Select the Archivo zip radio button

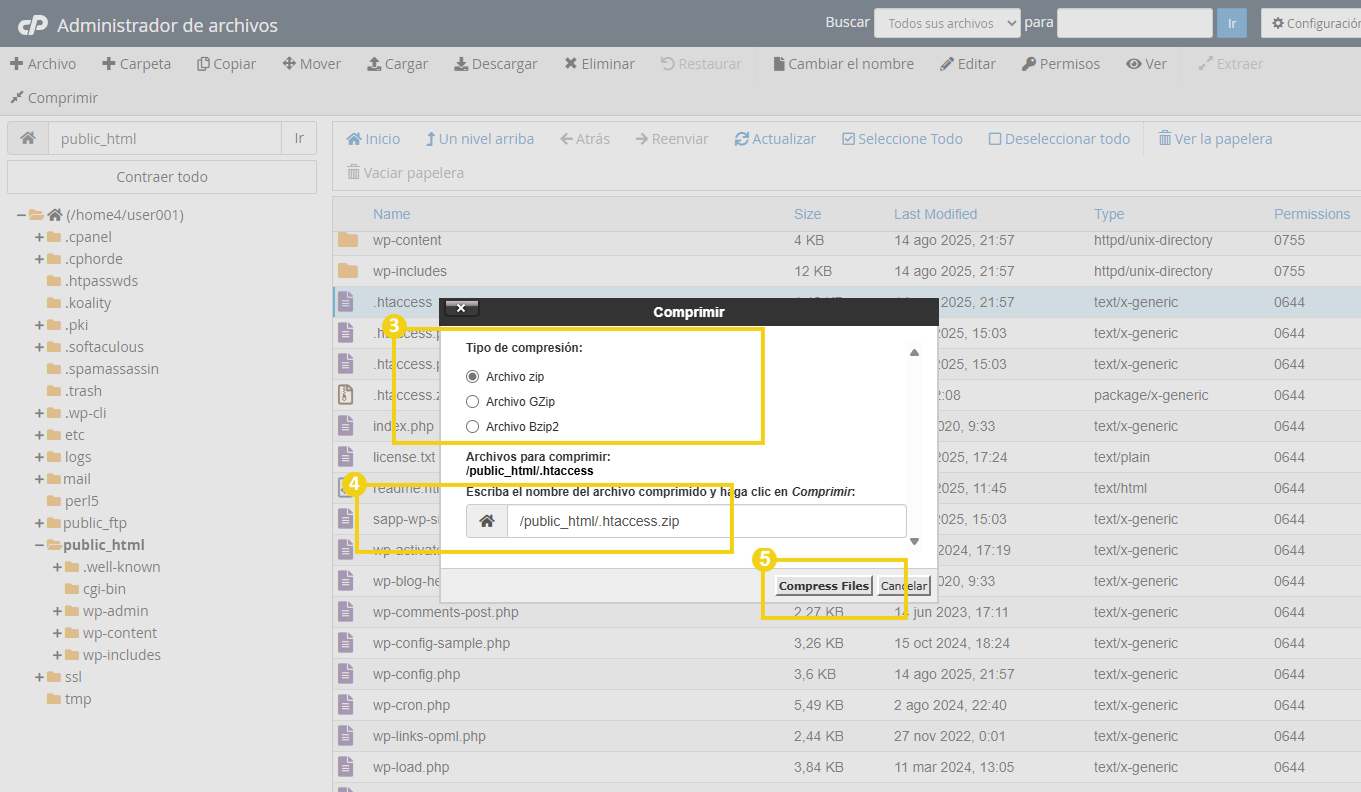tap(471, 377)
